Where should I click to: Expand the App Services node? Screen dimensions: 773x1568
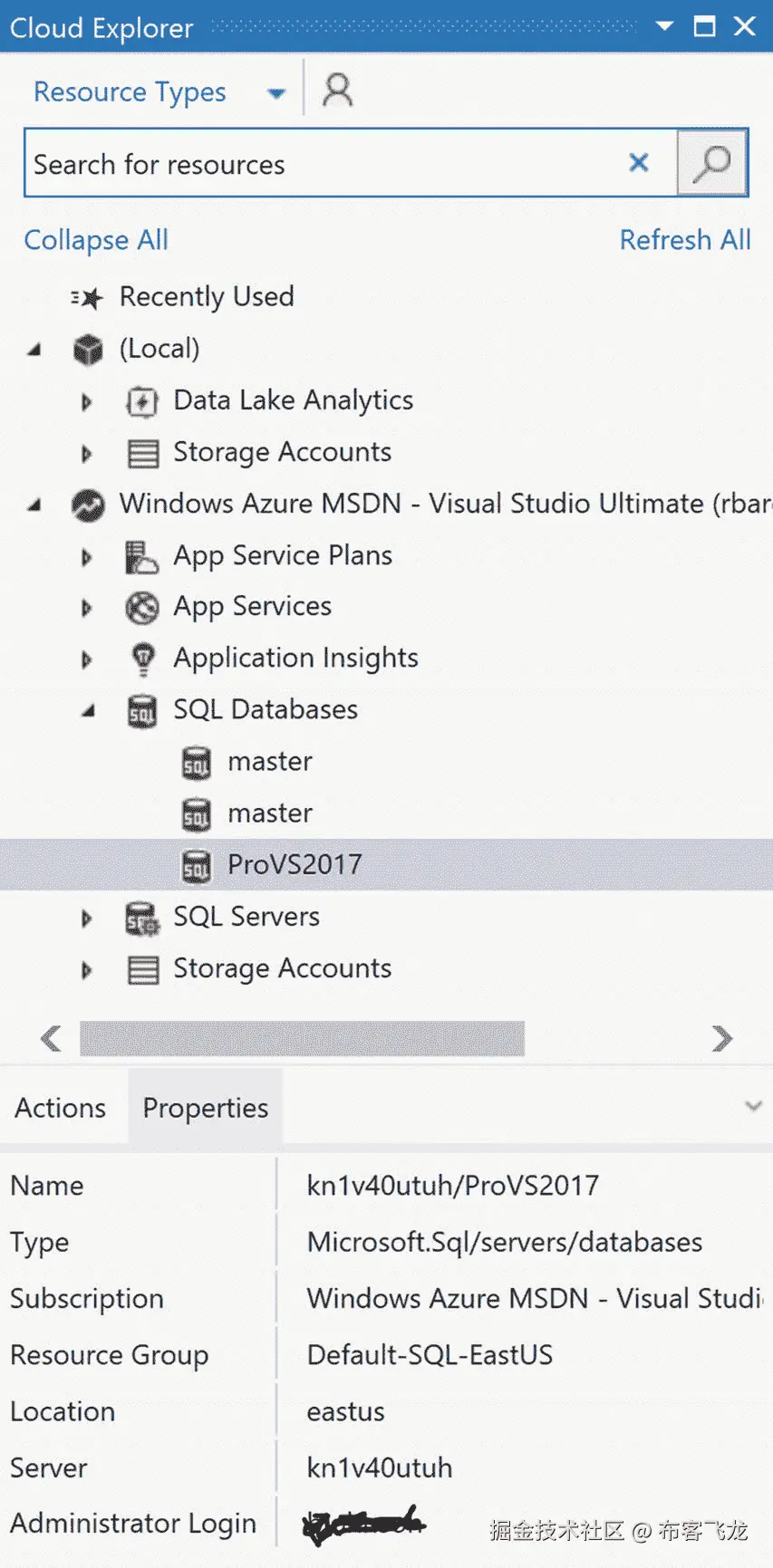87,608
